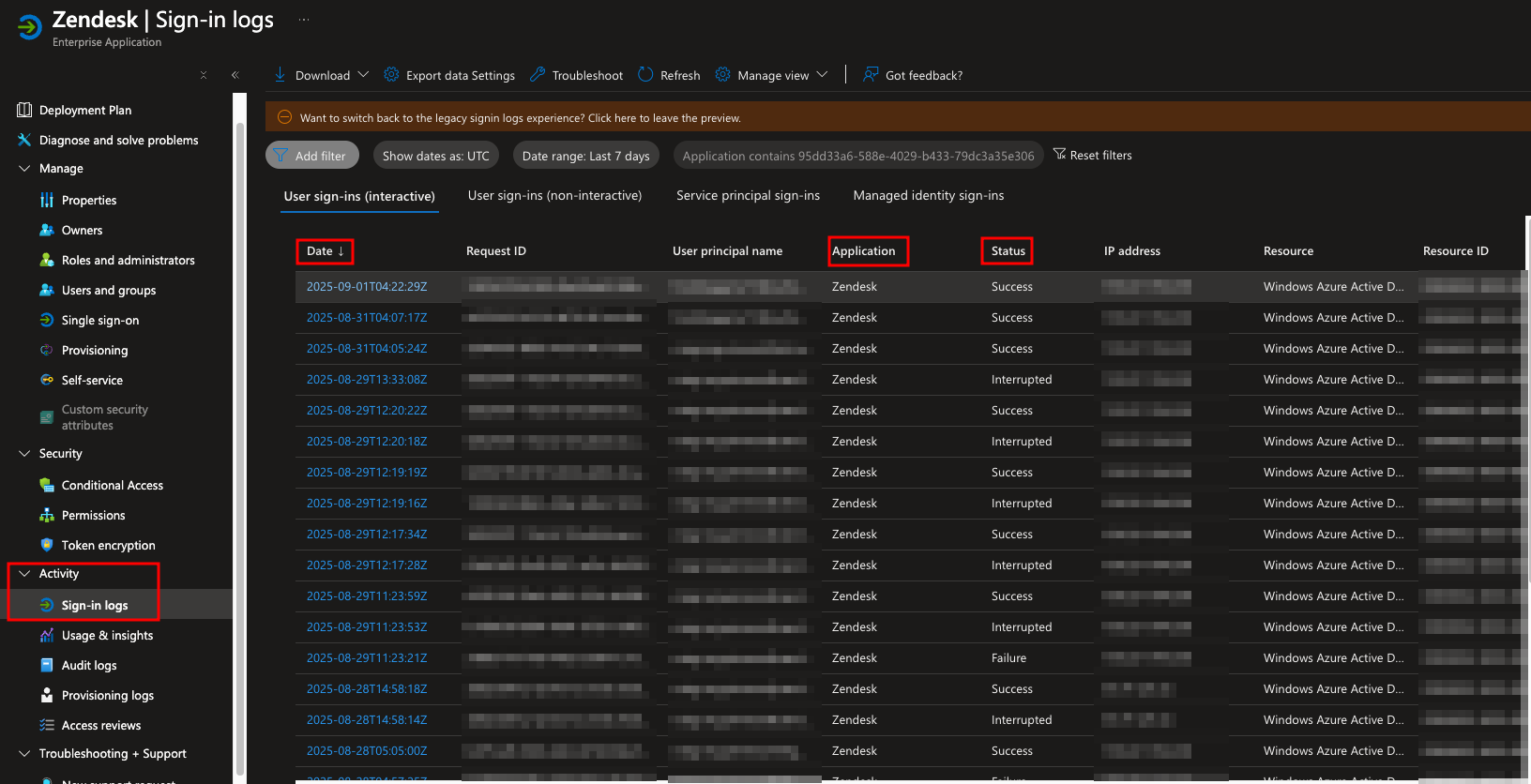
Task: Click the Usage & insights chart icon
Action: tap(47, 635)
